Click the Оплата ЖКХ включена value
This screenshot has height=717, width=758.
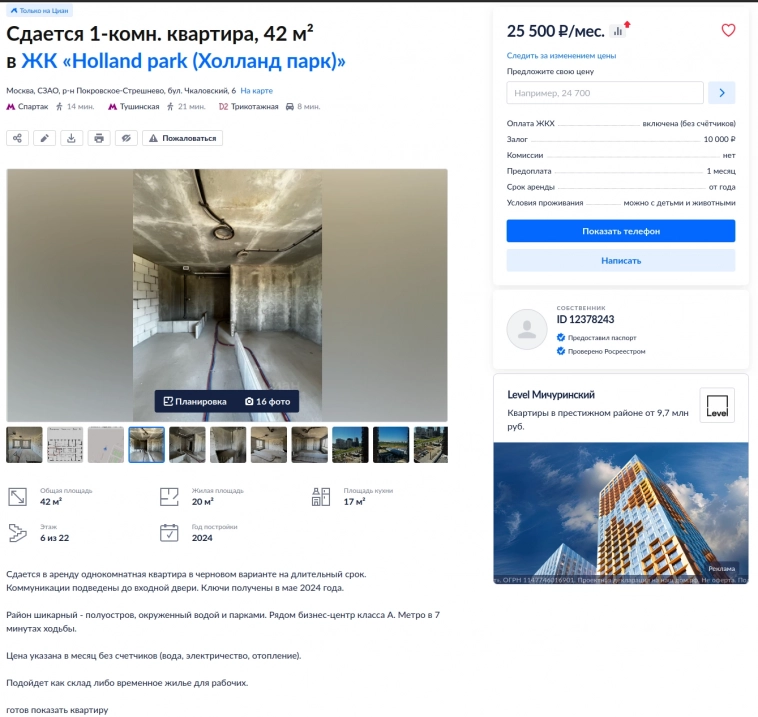689,124
